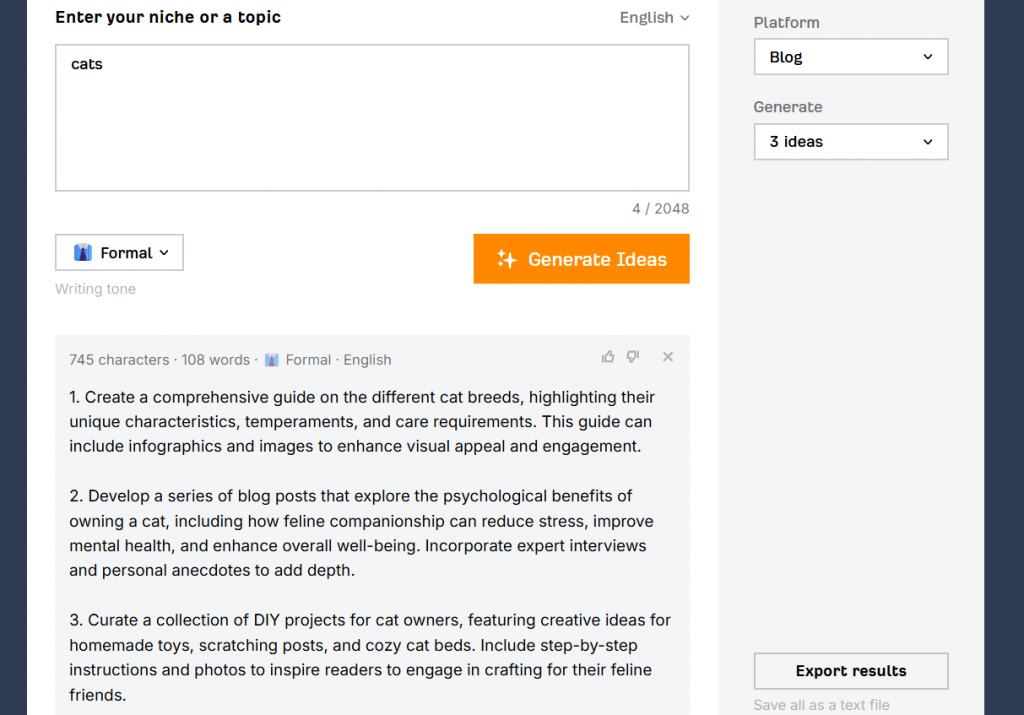
Task: Click Generate Ideas button text
Action: coord(597,260)
